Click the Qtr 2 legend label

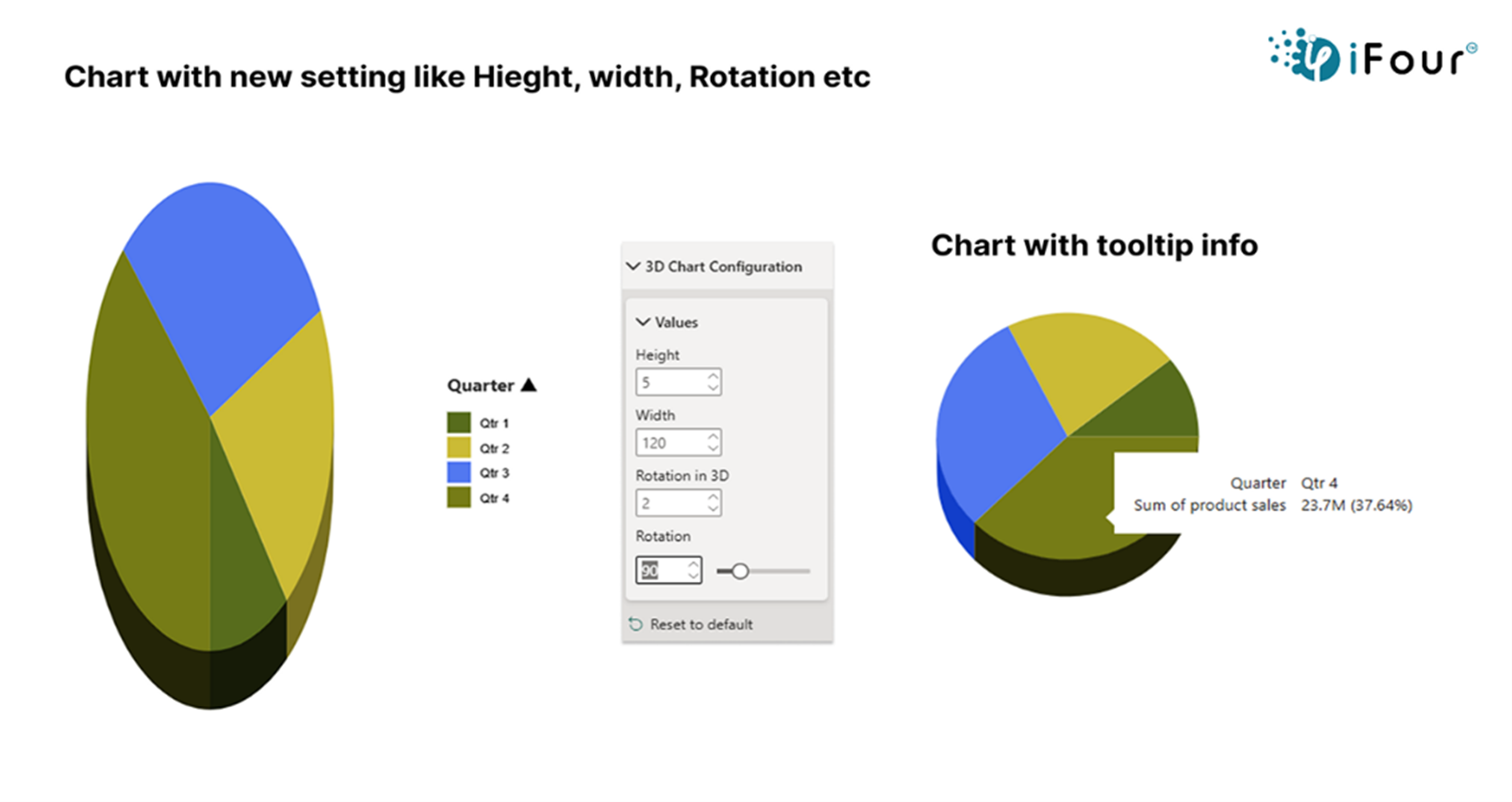click(x=494, y=448)
